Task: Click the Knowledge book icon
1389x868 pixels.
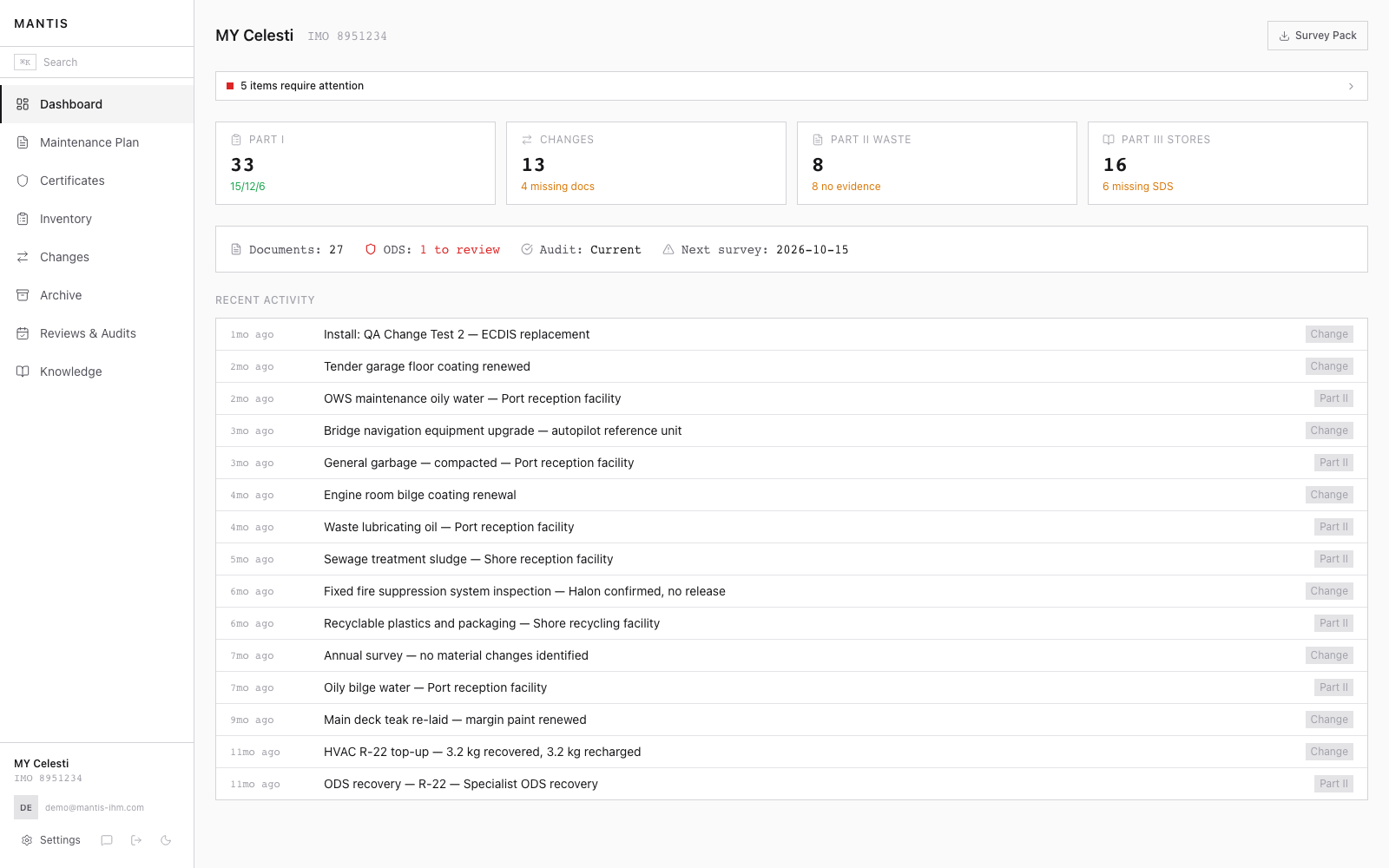Action: coord(23,372)
